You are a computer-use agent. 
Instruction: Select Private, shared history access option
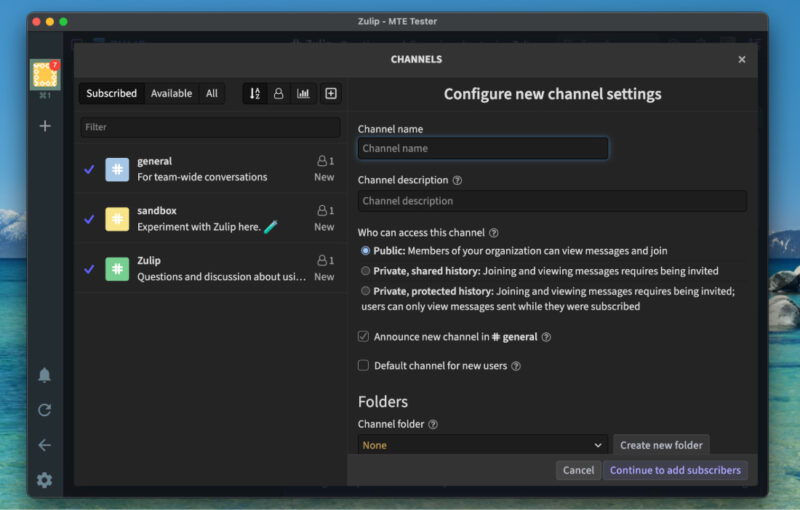click(365, 271)
